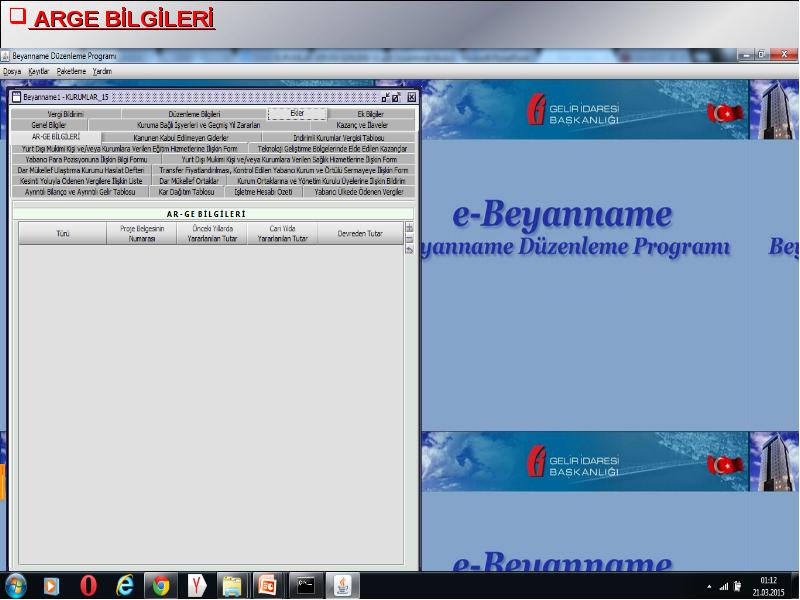
Task: Click the power tray icon
Action: point(737,586)
